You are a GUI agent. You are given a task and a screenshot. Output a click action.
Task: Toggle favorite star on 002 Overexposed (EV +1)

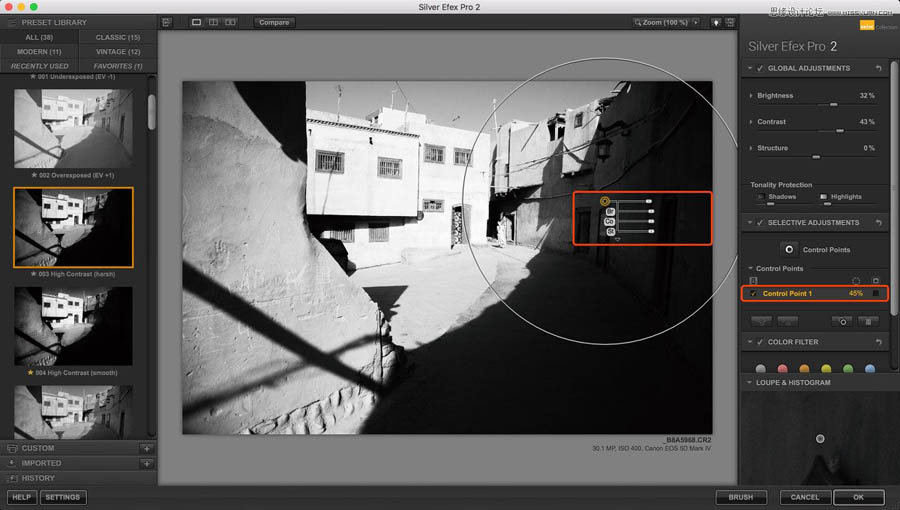pyautogui.click(x=34, y=176)
